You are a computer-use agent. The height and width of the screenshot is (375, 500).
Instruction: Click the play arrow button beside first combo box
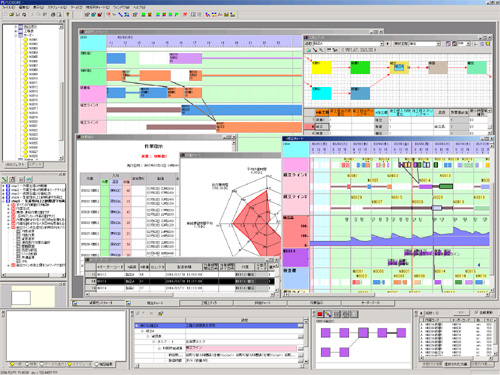(x=388, y=44)
